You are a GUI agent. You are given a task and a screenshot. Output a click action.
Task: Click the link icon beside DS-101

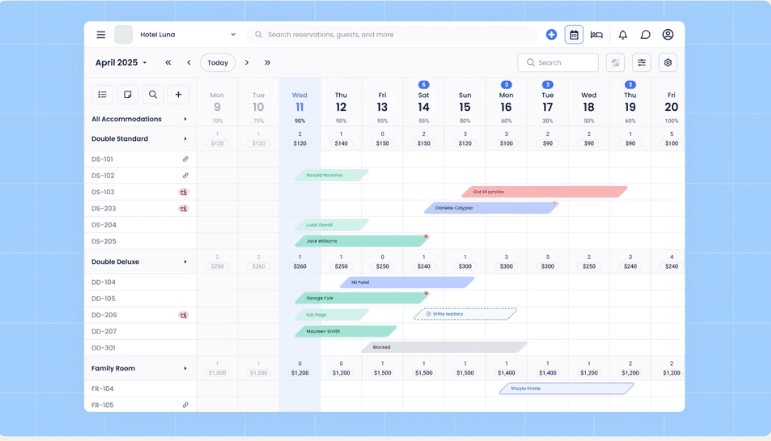pos(185,159)
